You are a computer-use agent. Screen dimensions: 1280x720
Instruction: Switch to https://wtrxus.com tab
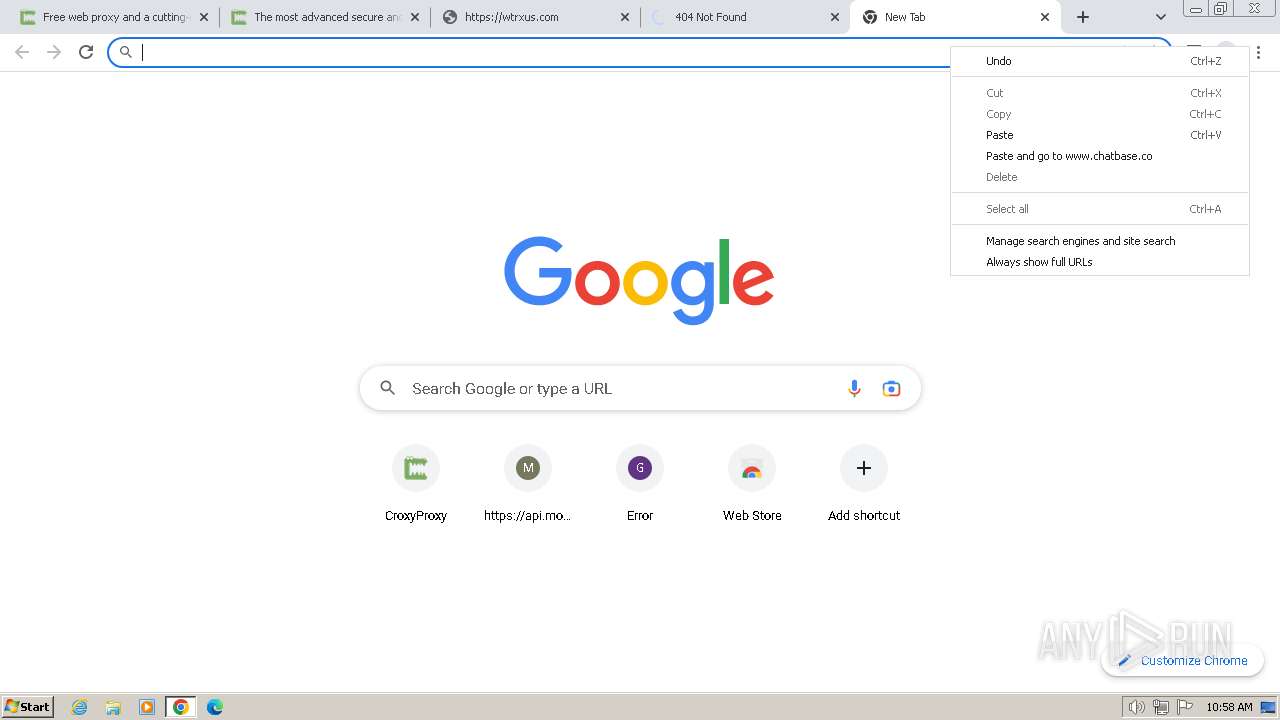(x=535, y=17)
